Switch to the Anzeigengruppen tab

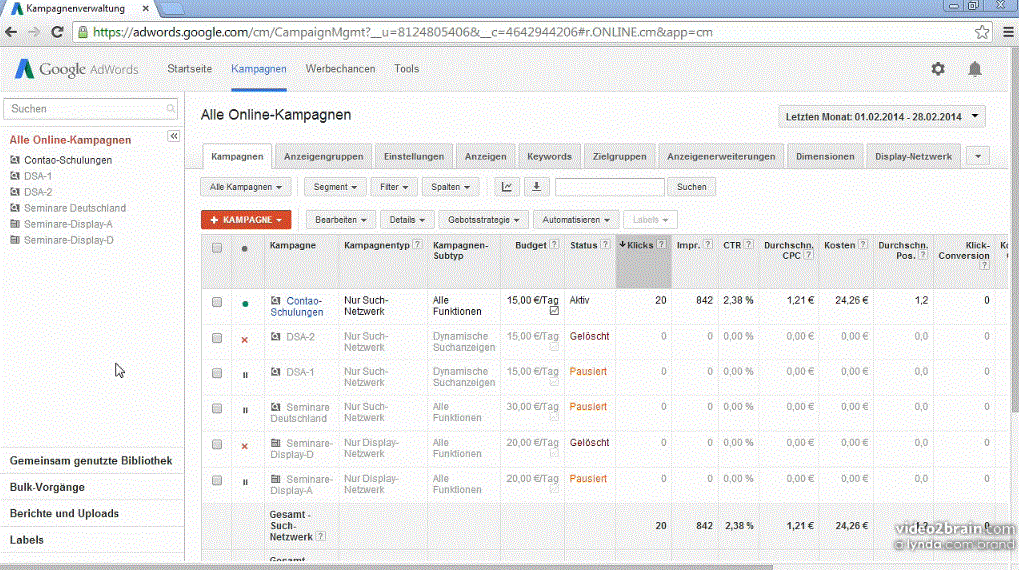[324, 156]
